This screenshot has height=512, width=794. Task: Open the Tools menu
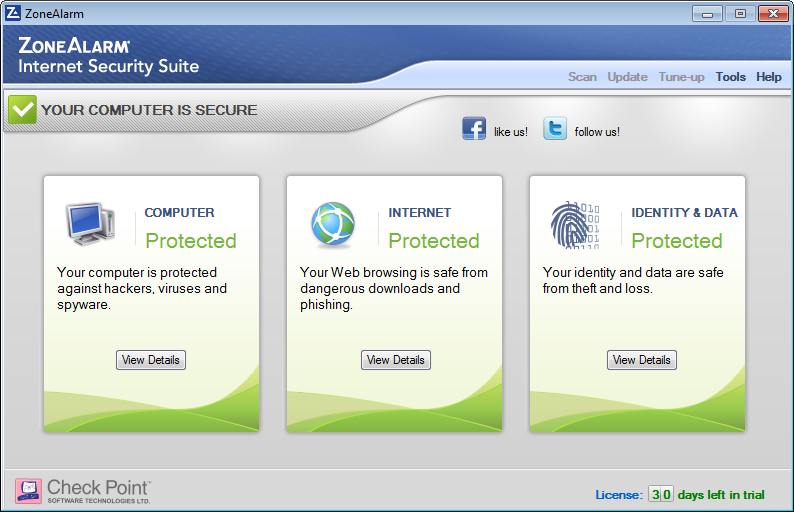pos(730,77)
